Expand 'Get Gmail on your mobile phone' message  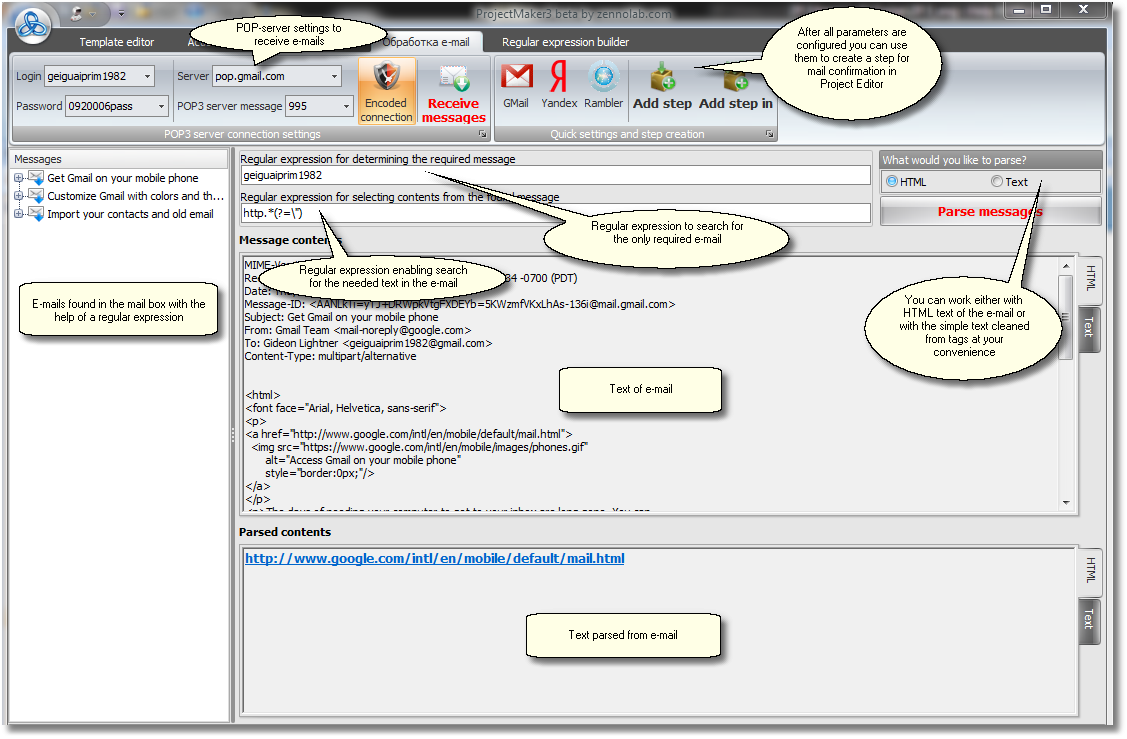point(18,178)
